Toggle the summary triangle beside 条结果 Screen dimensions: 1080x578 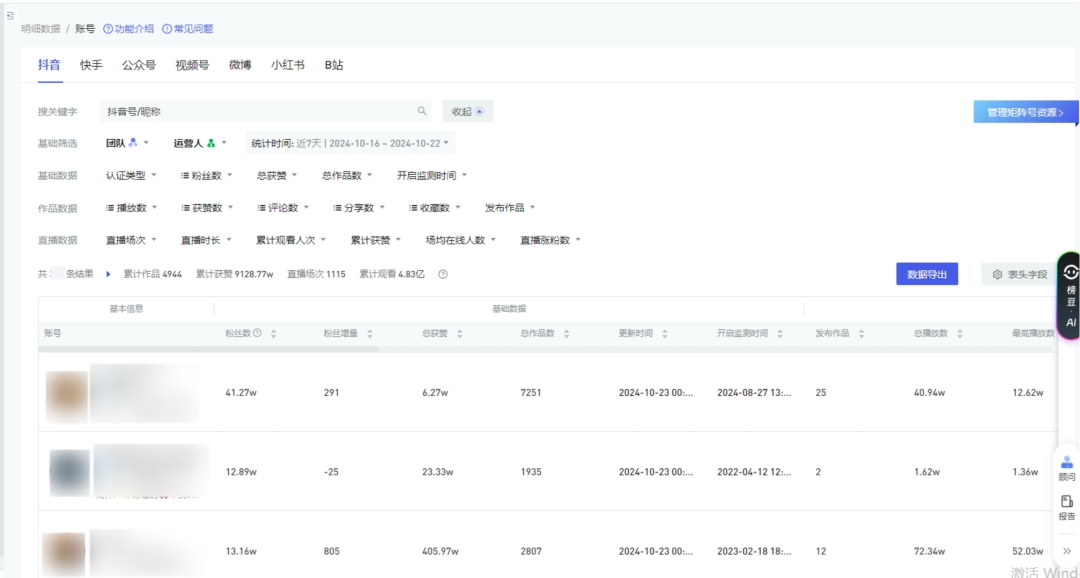(x=108, y=274)
